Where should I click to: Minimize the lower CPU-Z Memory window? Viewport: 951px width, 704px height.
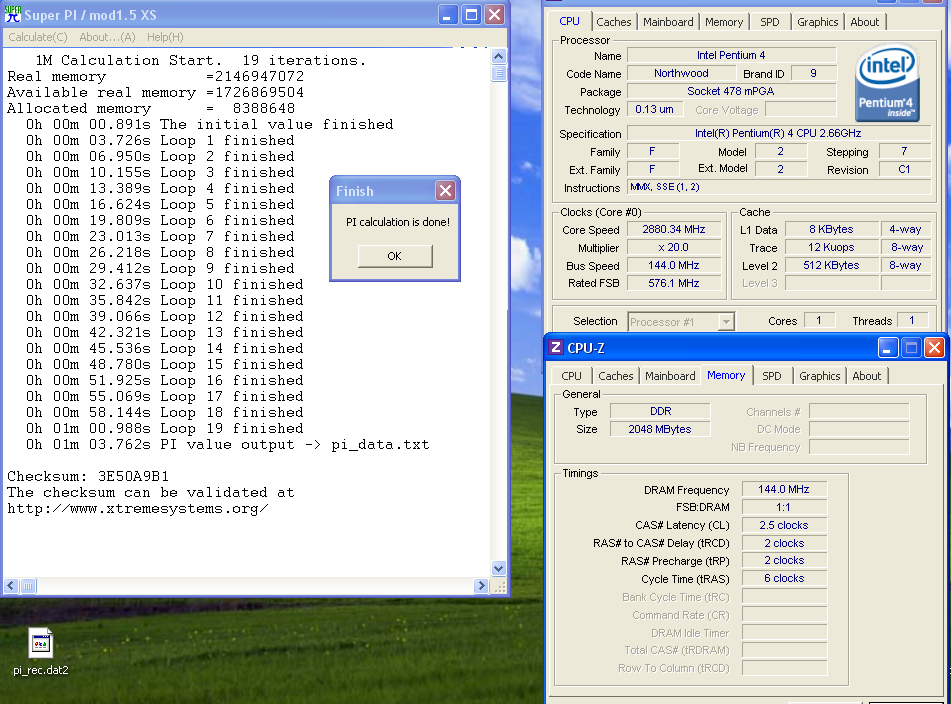point(887,347)
